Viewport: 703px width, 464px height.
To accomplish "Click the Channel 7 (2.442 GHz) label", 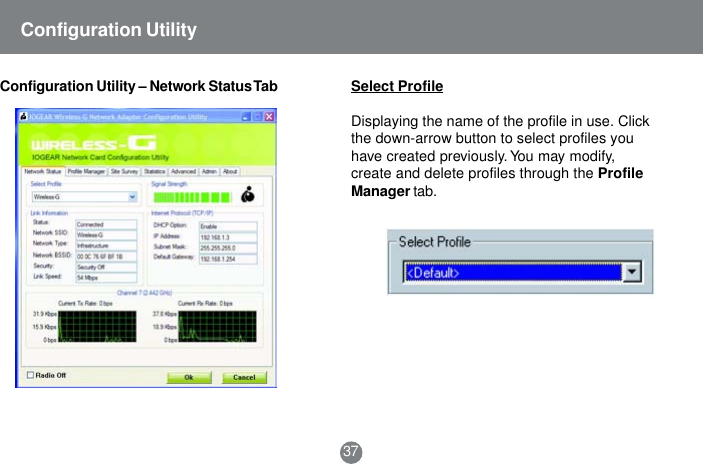I will pos(144,293).
